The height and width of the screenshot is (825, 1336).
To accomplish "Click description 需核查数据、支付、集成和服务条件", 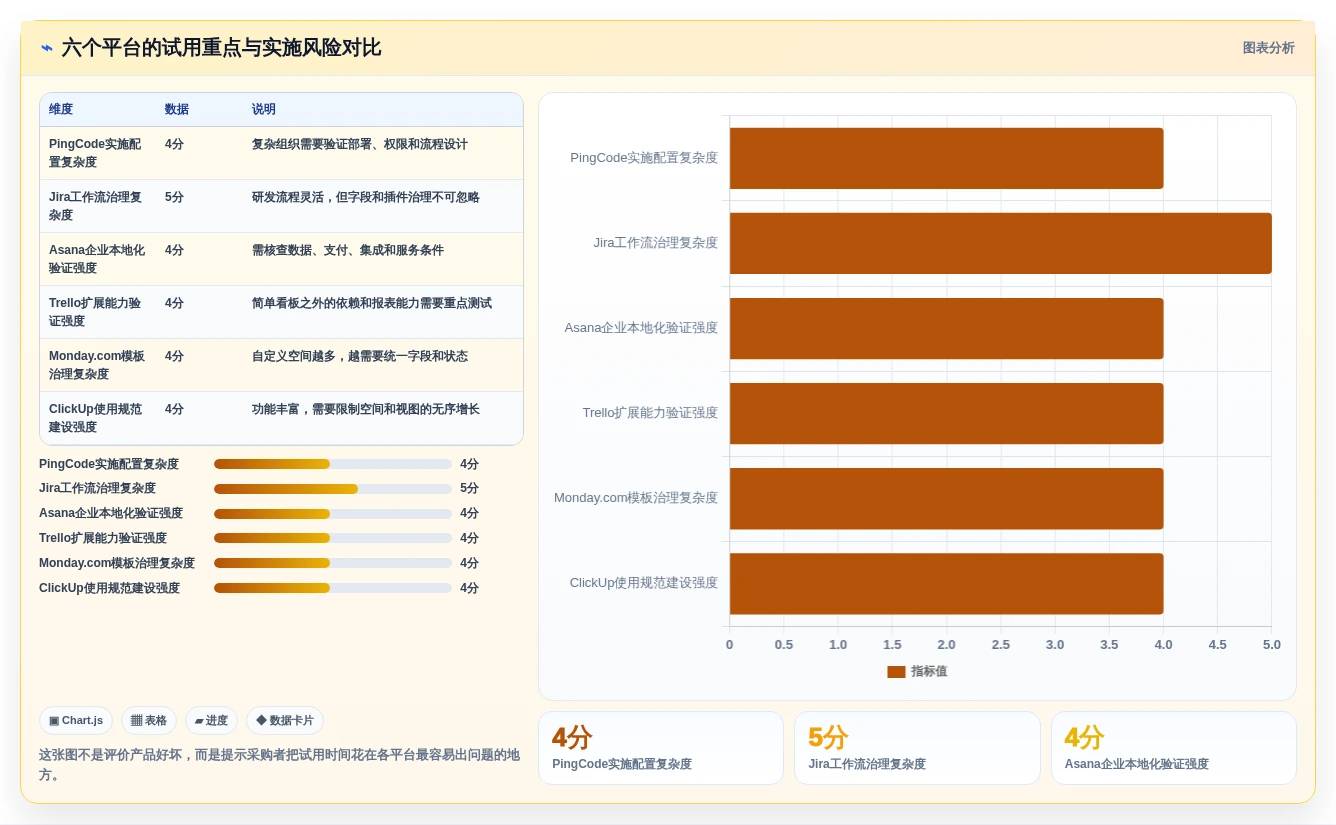I will [x=348, y=250].
